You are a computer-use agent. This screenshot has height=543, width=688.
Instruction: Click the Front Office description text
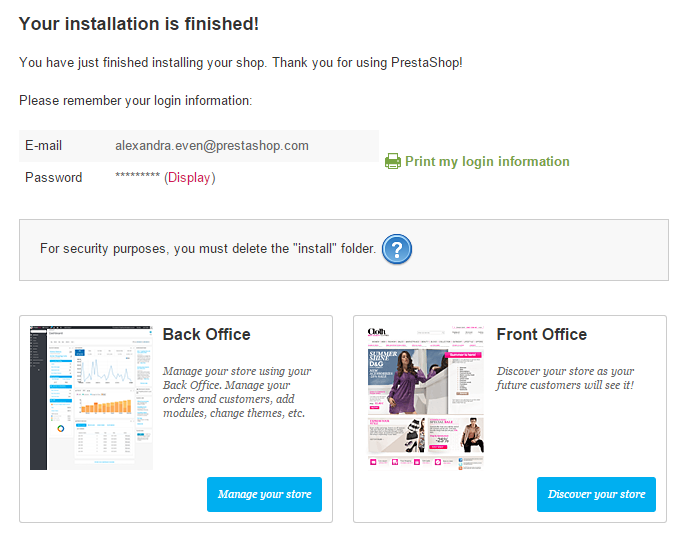[565, 378]
